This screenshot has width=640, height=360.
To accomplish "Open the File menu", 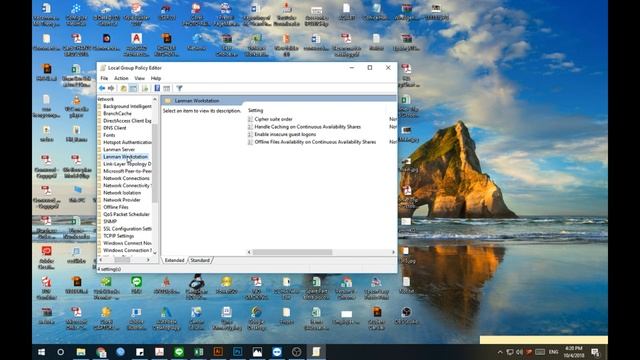I will coord(104,78).
